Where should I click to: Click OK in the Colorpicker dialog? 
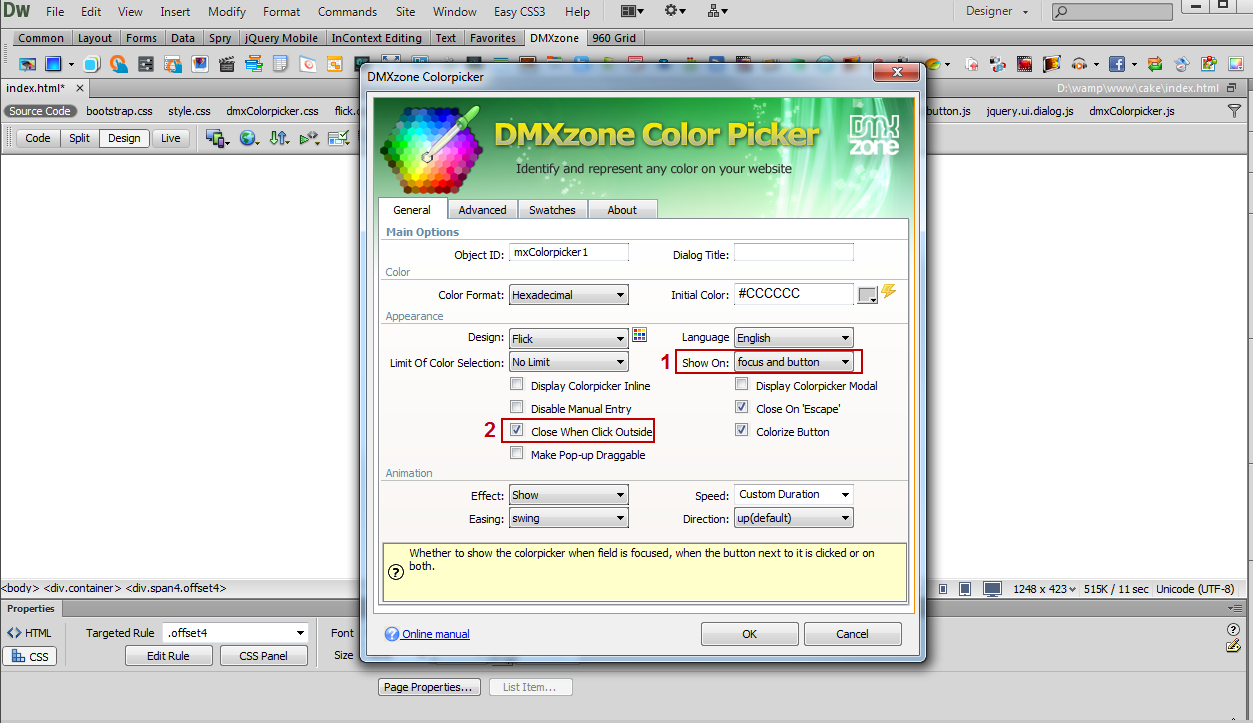[750, 634]
